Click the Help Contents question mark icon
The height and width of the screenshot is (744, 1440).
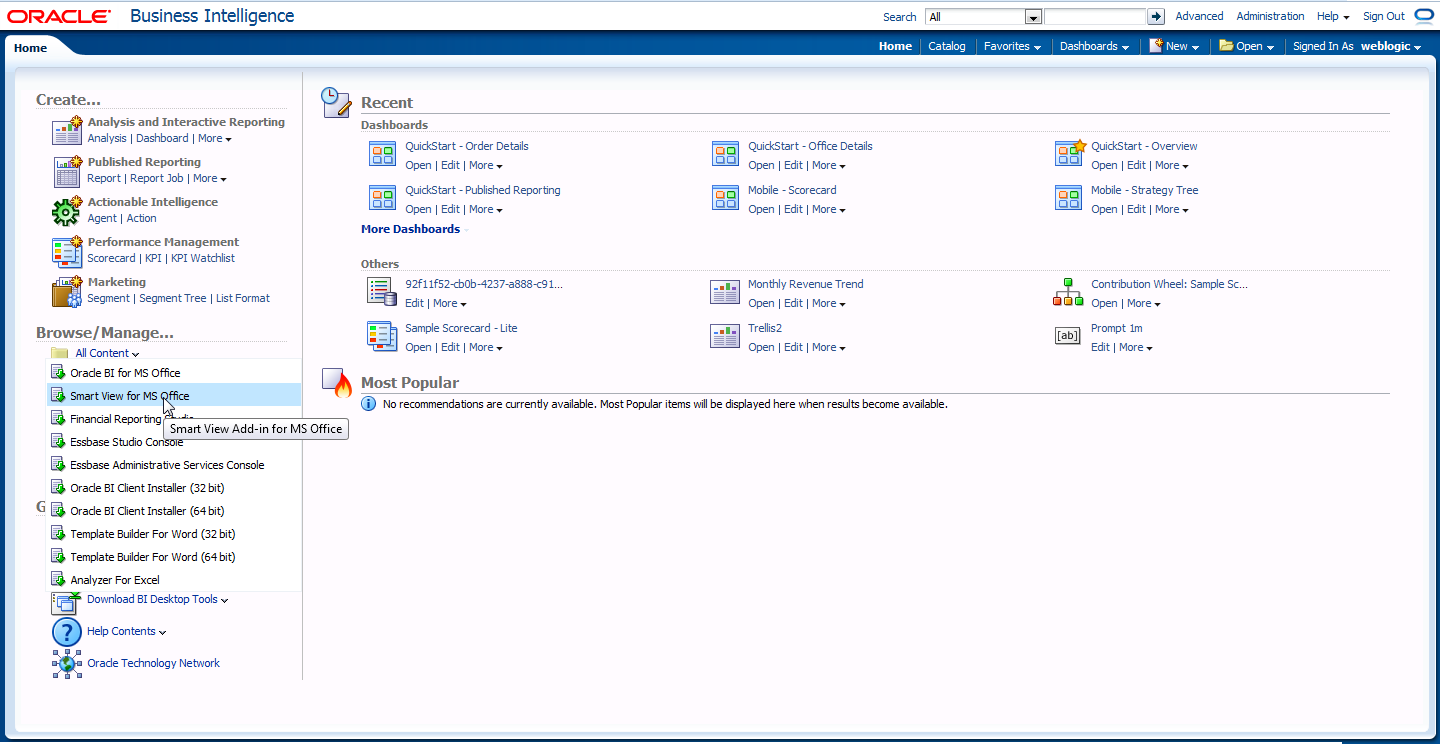66,631
